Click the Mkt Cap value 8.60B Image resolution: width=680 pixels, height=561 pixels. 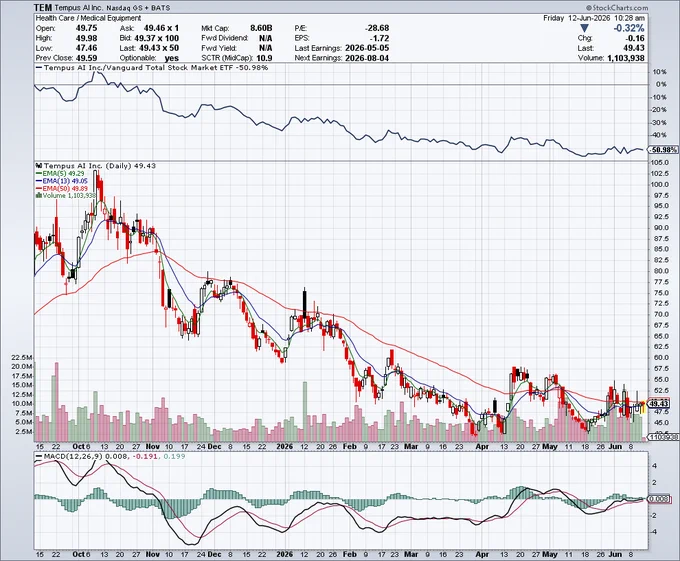(261, 28)
